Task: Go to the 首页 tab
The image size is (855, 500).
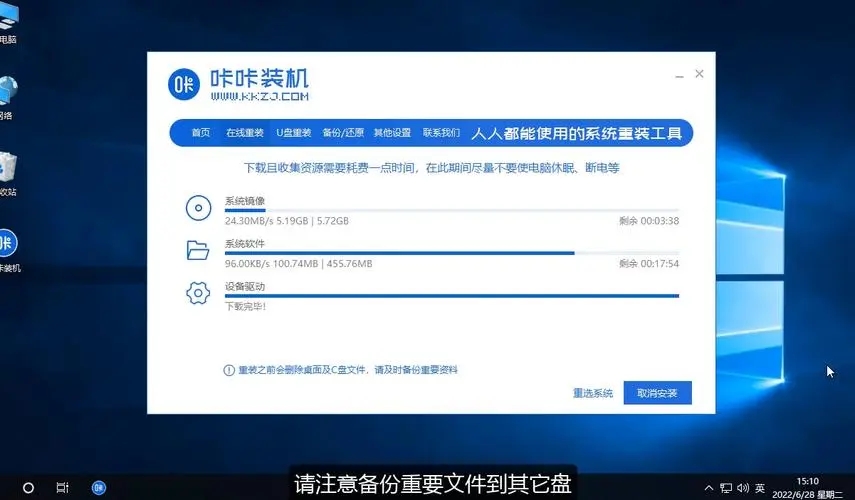Action: (x=201, y=132)
